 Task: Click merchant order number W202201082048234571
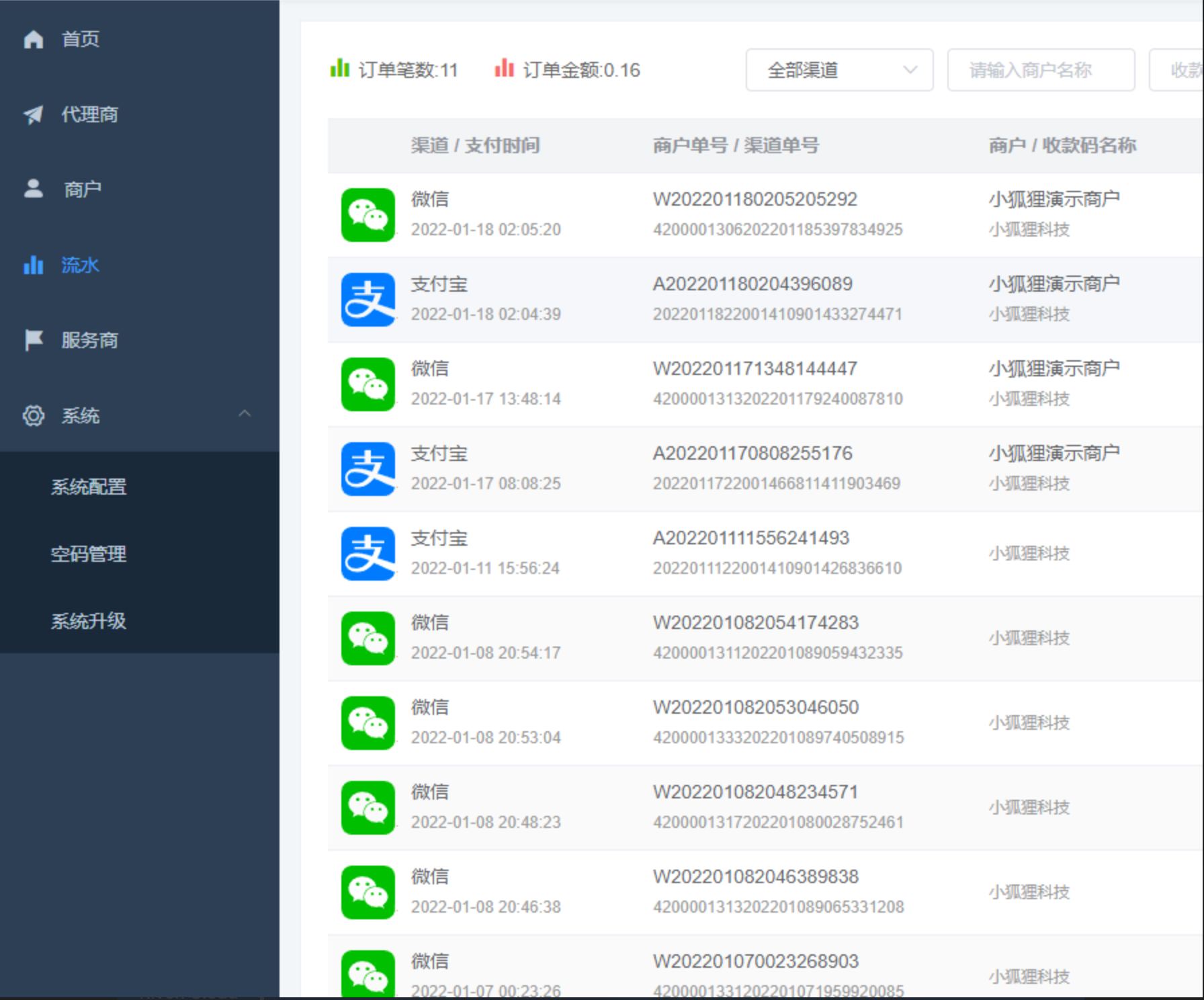pos(755,792)
